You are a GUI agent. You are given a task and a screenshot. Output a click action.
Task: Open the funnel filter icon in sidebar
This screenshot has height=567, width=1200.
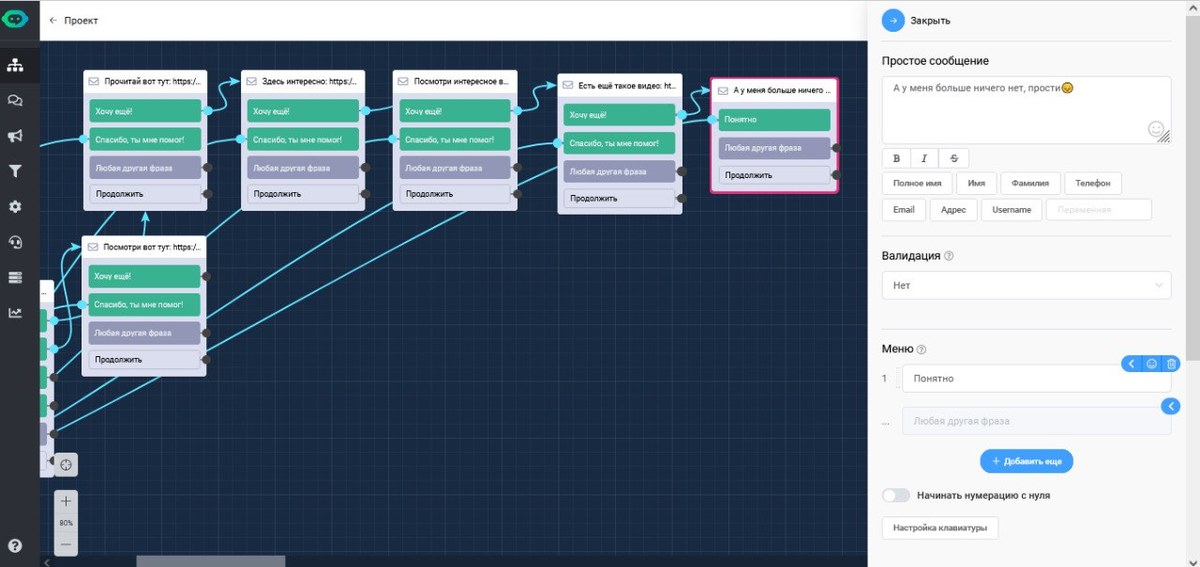click(15, 171)
